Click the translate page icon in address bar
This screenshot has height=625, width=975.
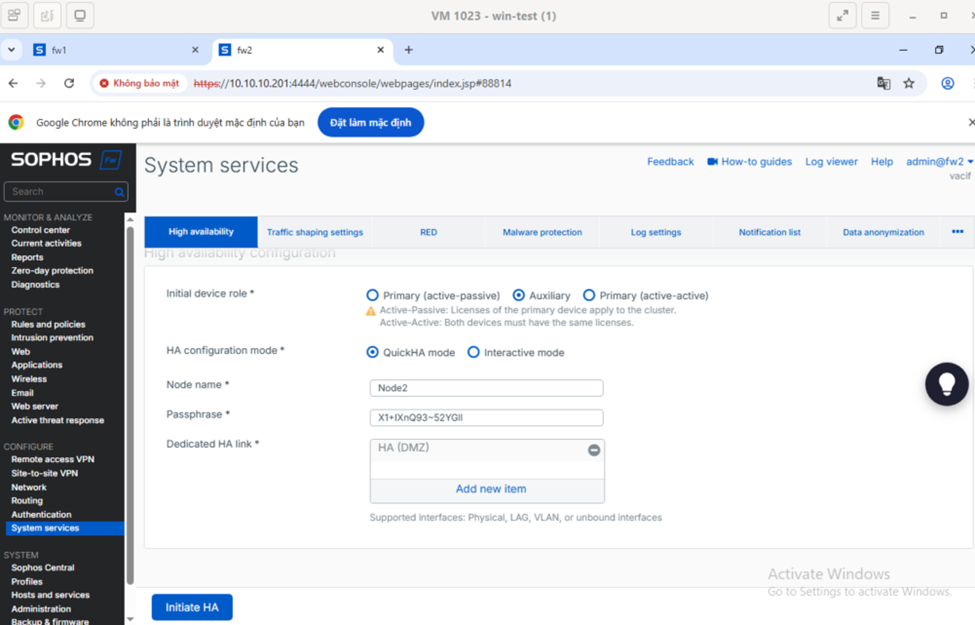[884, 83]
